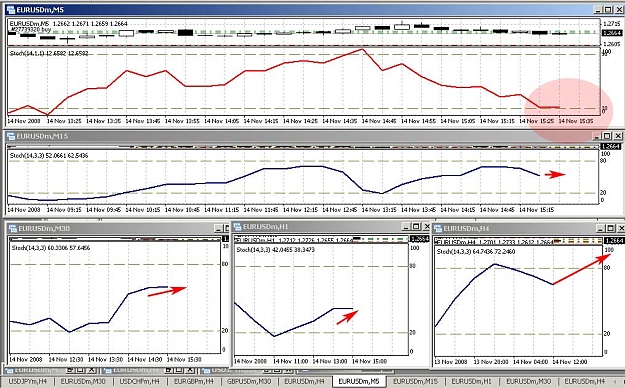Open the EURGBPm,H4 chart tab

pos(193,382)
